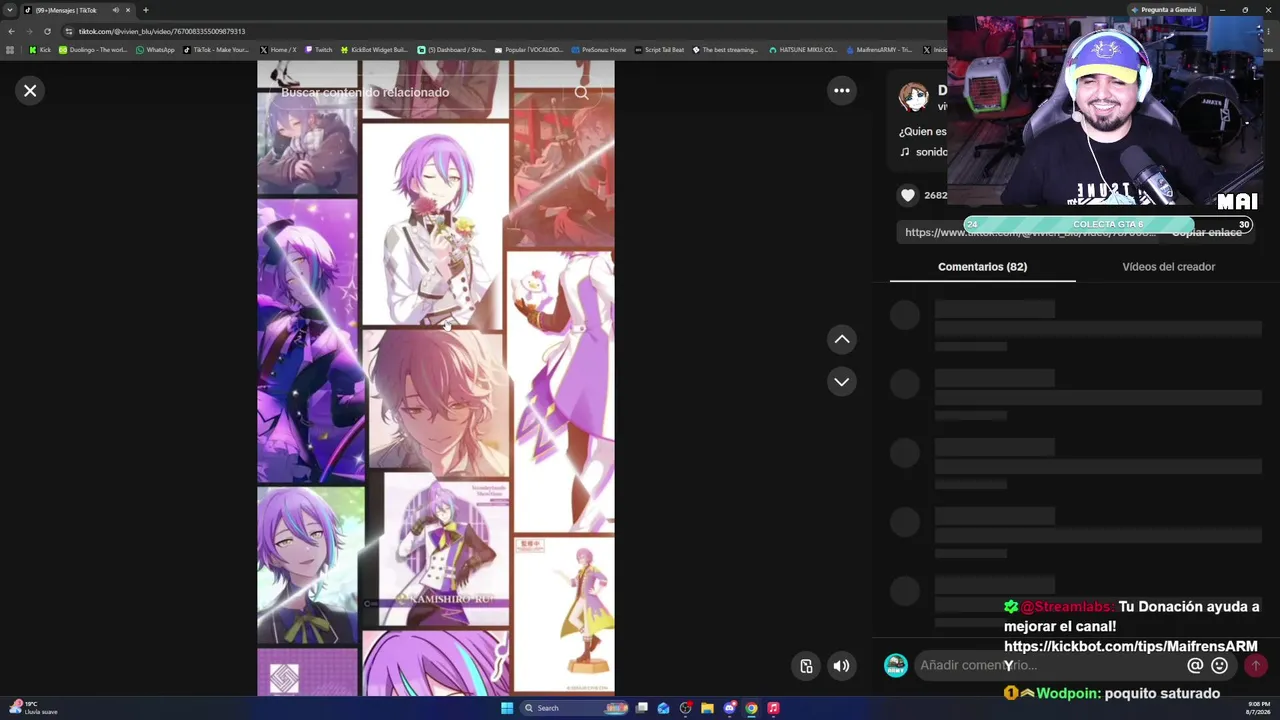
Task: Open the Script Tail Beat bookmark
Action: (x=659, y=50)
